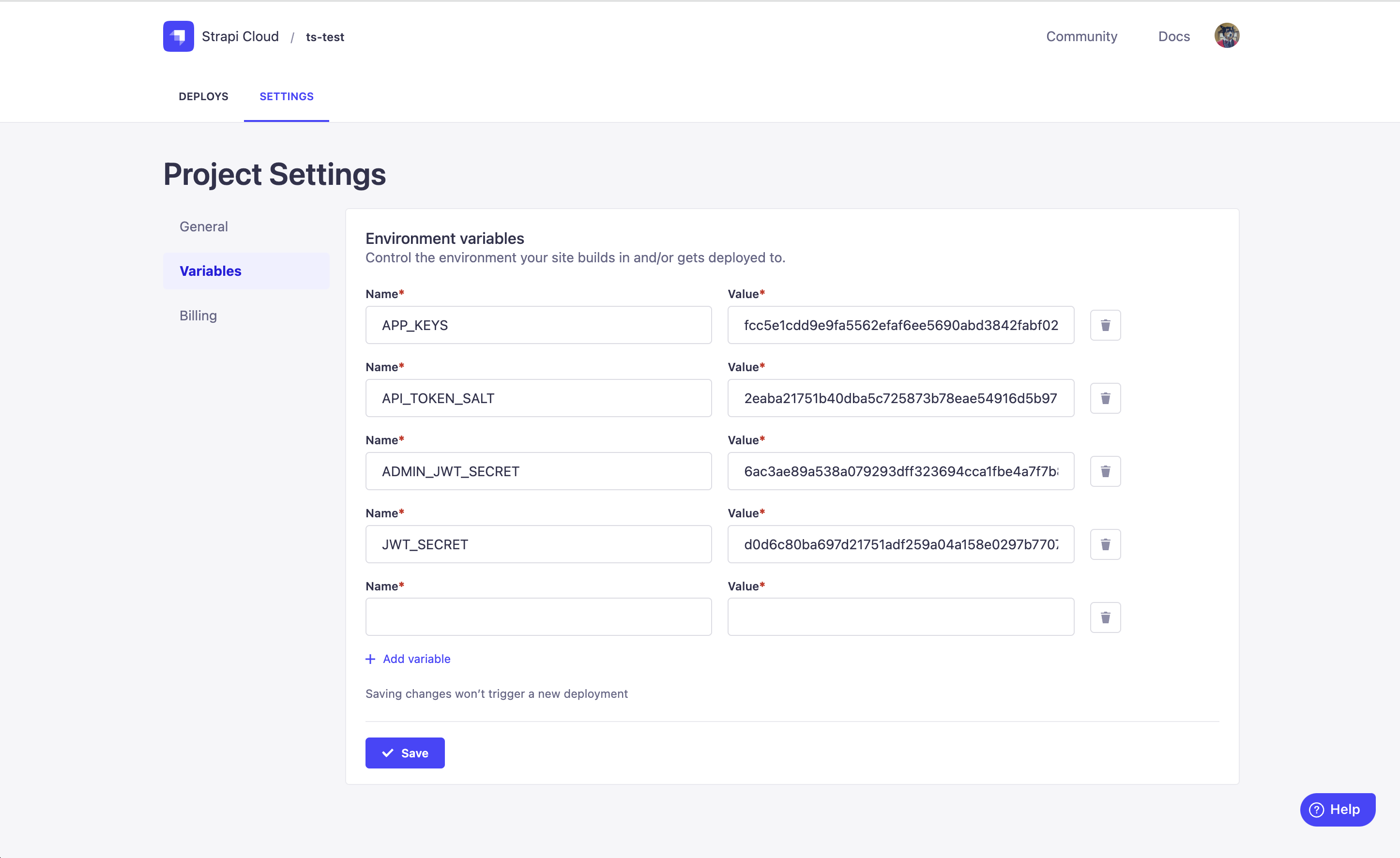Screen dimensions: 1400x858
Task: Focus the empty variable Name field
Action: point(538,617)
